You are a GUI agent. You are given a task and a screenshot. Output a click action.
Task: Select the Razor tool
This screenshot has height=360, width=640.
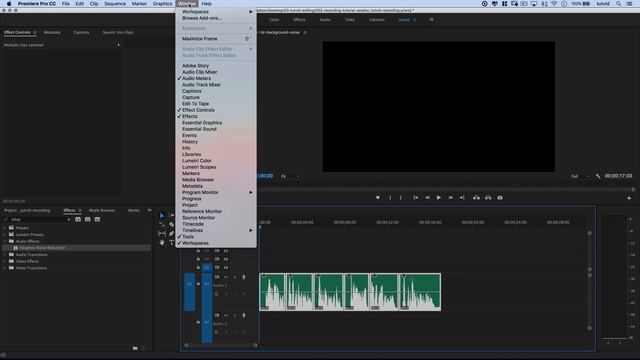point(171,224)
